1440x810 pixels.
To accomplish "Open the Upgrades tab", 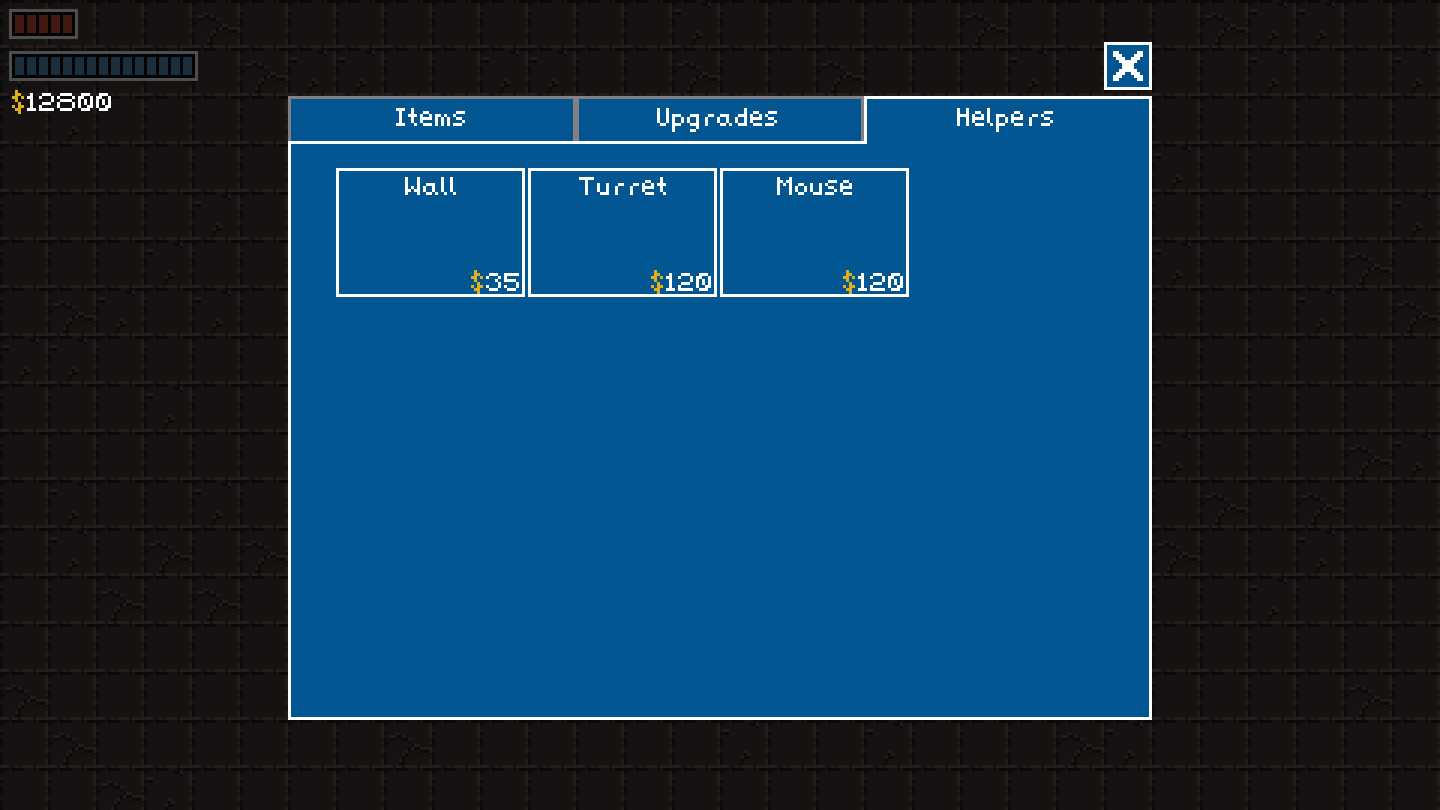I will click(x=720, y=119).
